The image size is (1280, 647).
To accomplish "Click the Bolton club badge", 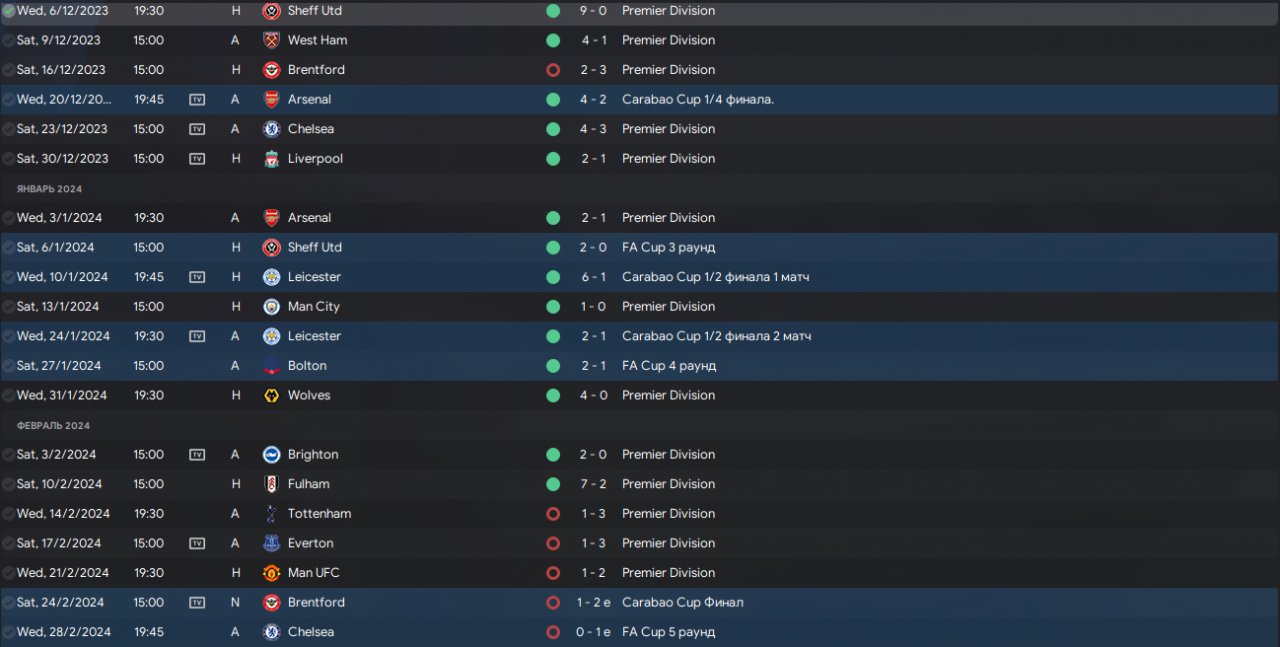I will click(271, 366).
